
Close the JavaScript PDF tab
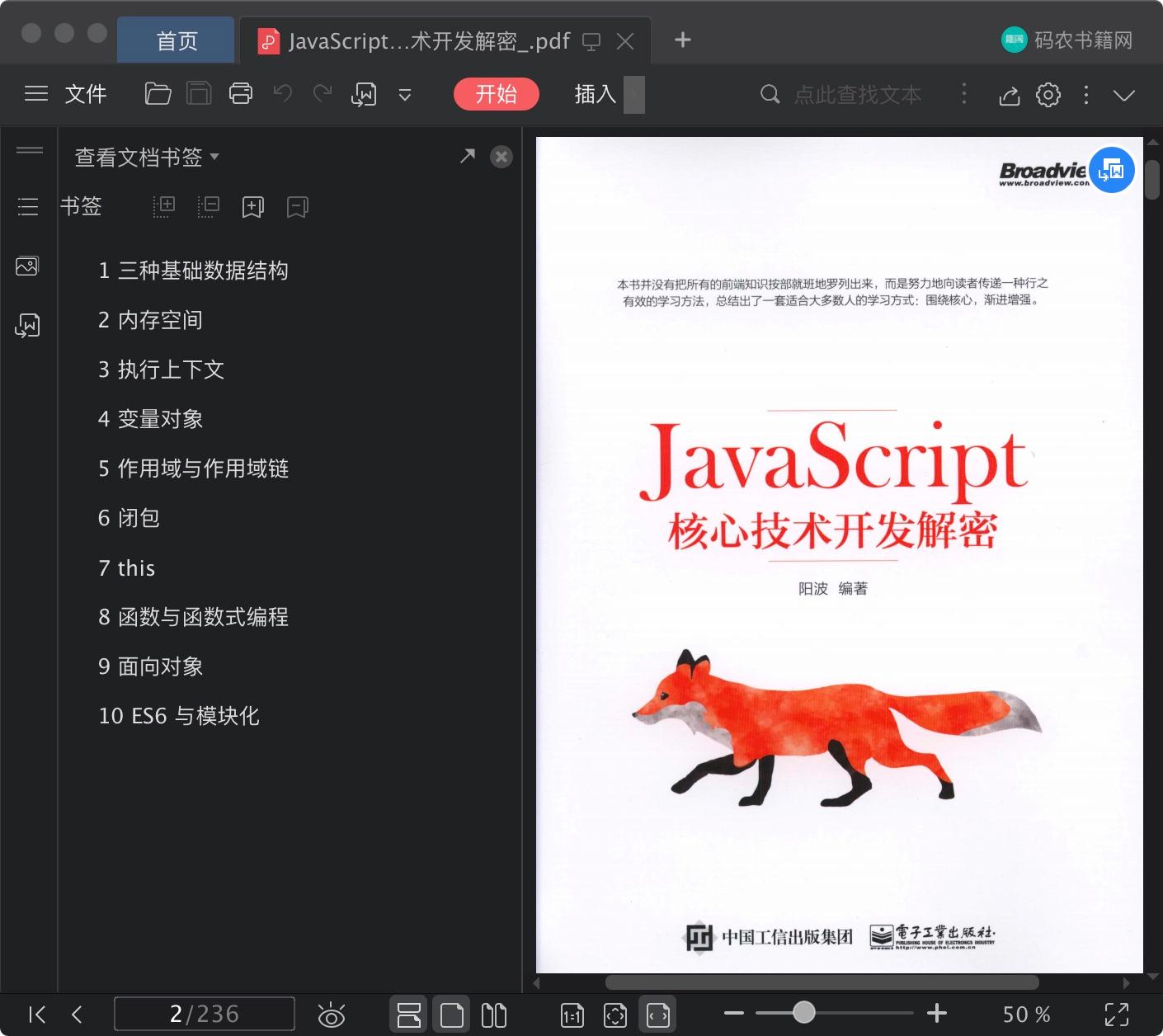(625, 41)
